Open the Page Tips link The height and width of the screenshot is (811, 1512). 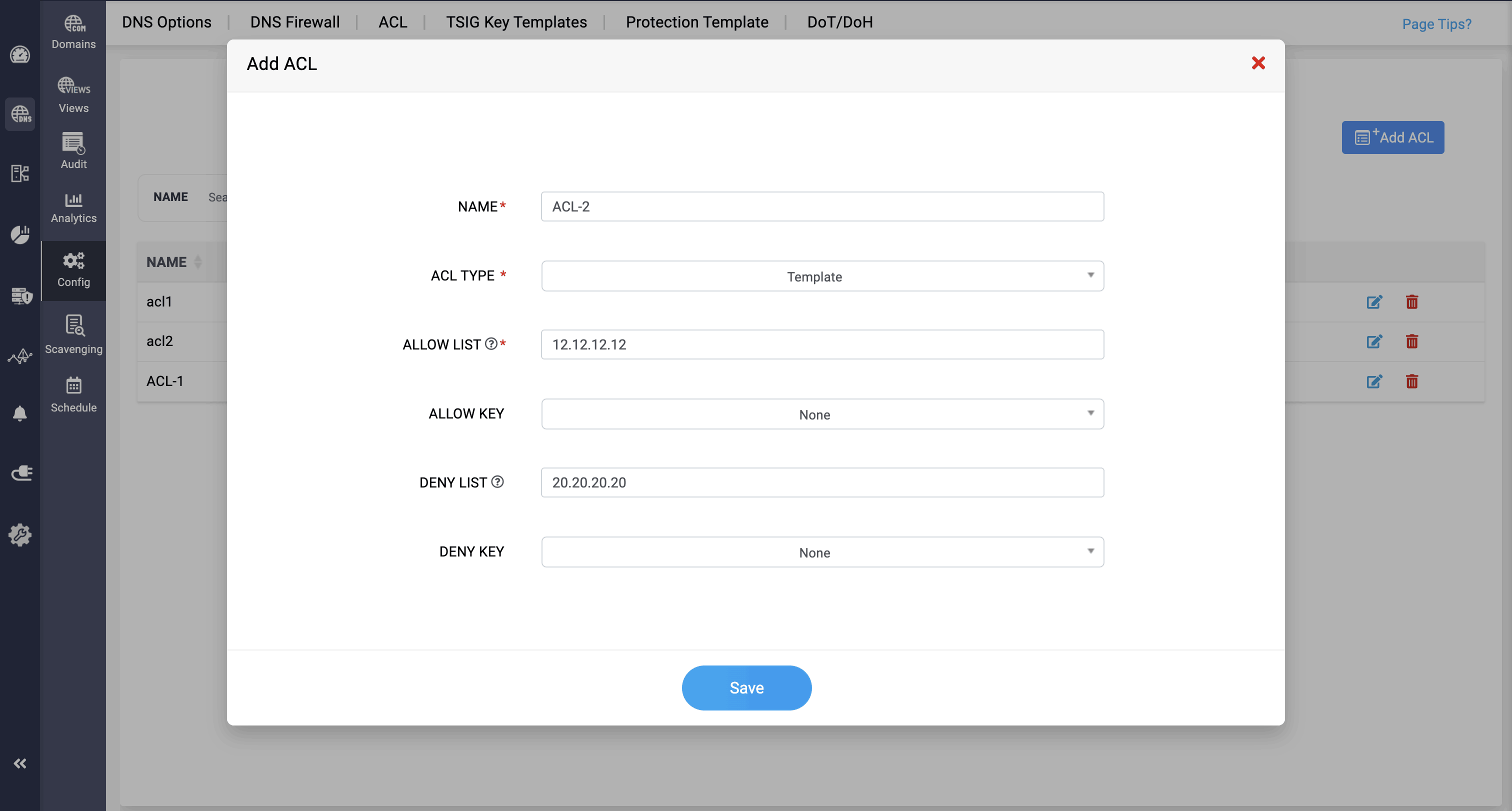coord(1436,24)
